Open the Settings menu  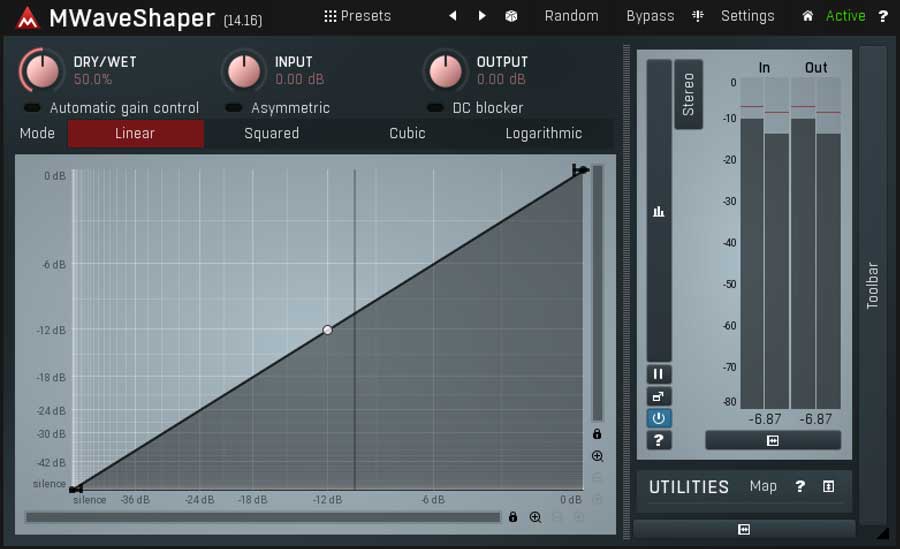[x=747, y=16]
